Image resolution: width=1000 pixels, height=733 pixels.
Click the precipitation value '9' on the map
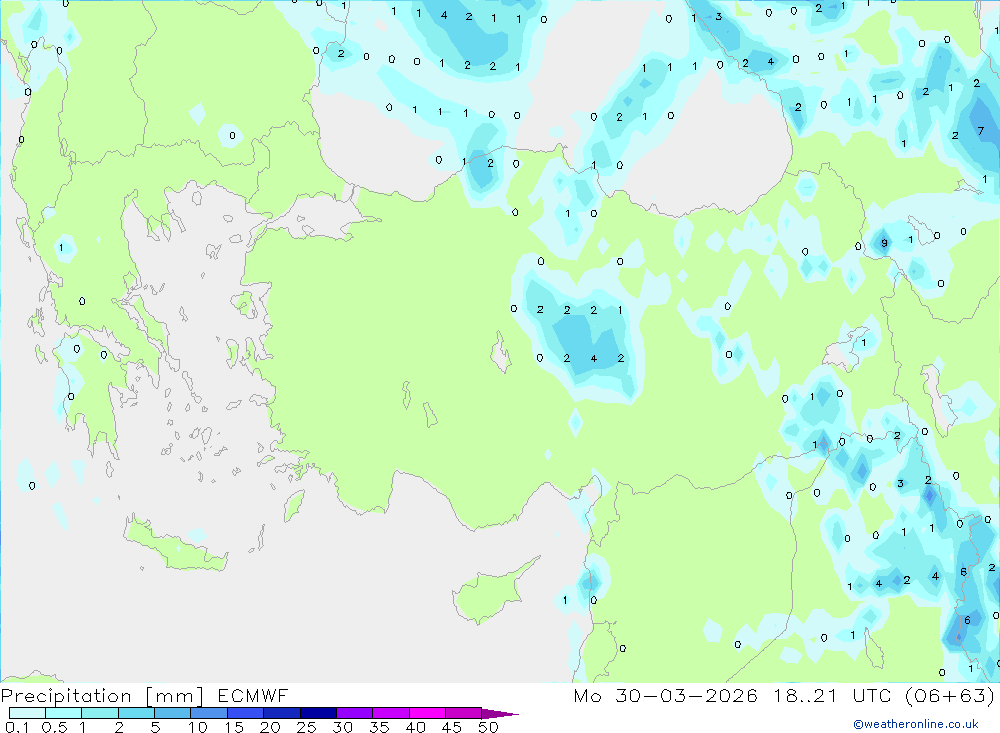(x=884, y=243)
